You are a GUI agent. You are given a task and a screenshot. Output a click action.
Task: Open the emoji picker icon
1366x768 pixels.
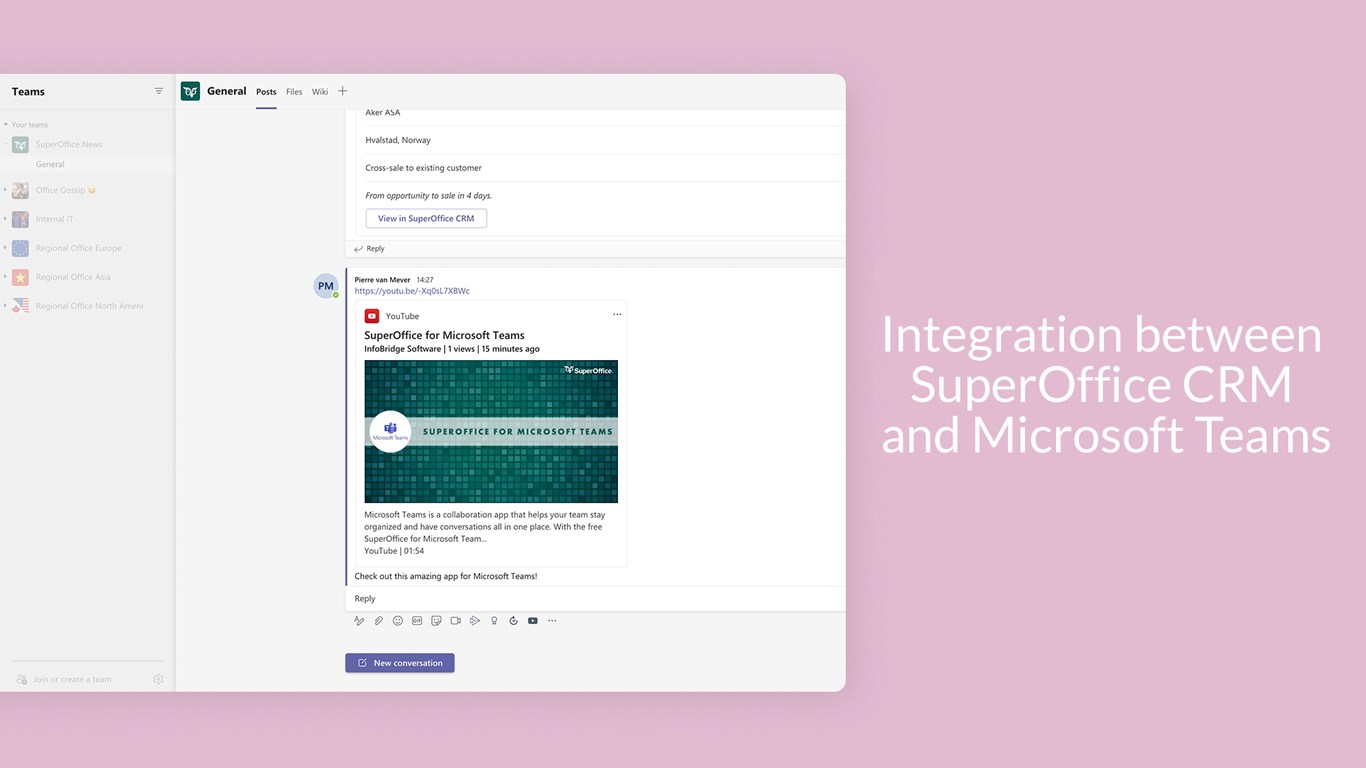(x=398, y=621)
